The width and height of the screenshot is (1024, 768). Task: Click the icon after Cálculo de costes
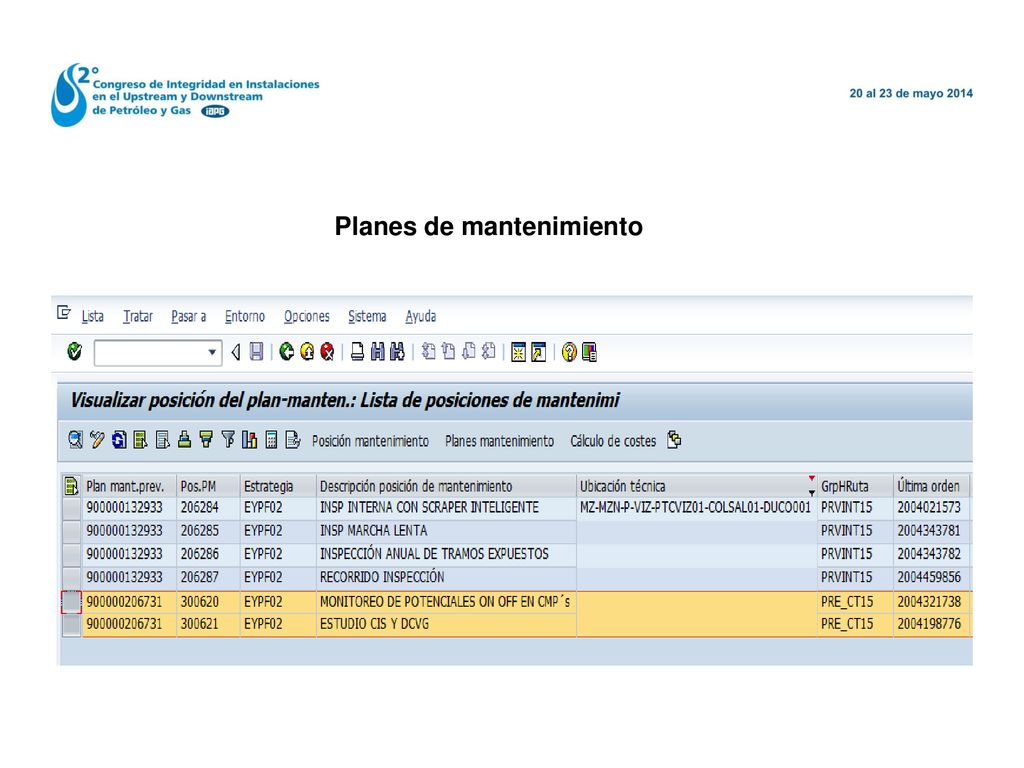pyautogui.click(x=675, y=440)
